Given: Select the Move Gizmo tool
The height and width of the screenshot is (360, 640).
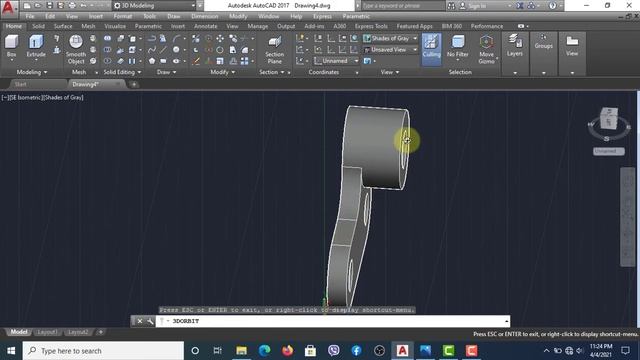Looking at the screenshot, I should click(486, 49).
